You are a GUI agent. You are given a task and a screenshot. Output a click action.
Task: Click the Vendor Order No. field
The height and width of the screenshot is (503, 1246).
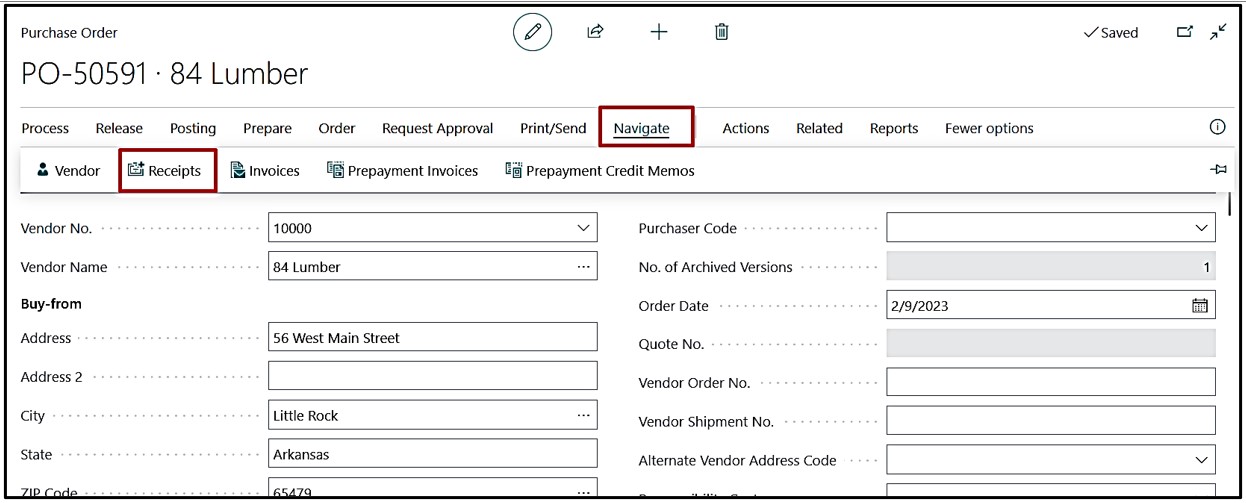(1050, 382)
